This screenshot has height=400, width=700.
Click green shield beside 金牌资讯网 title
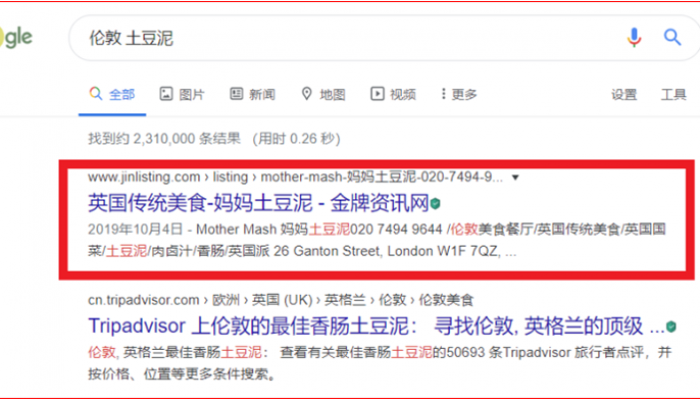(435, 204)
